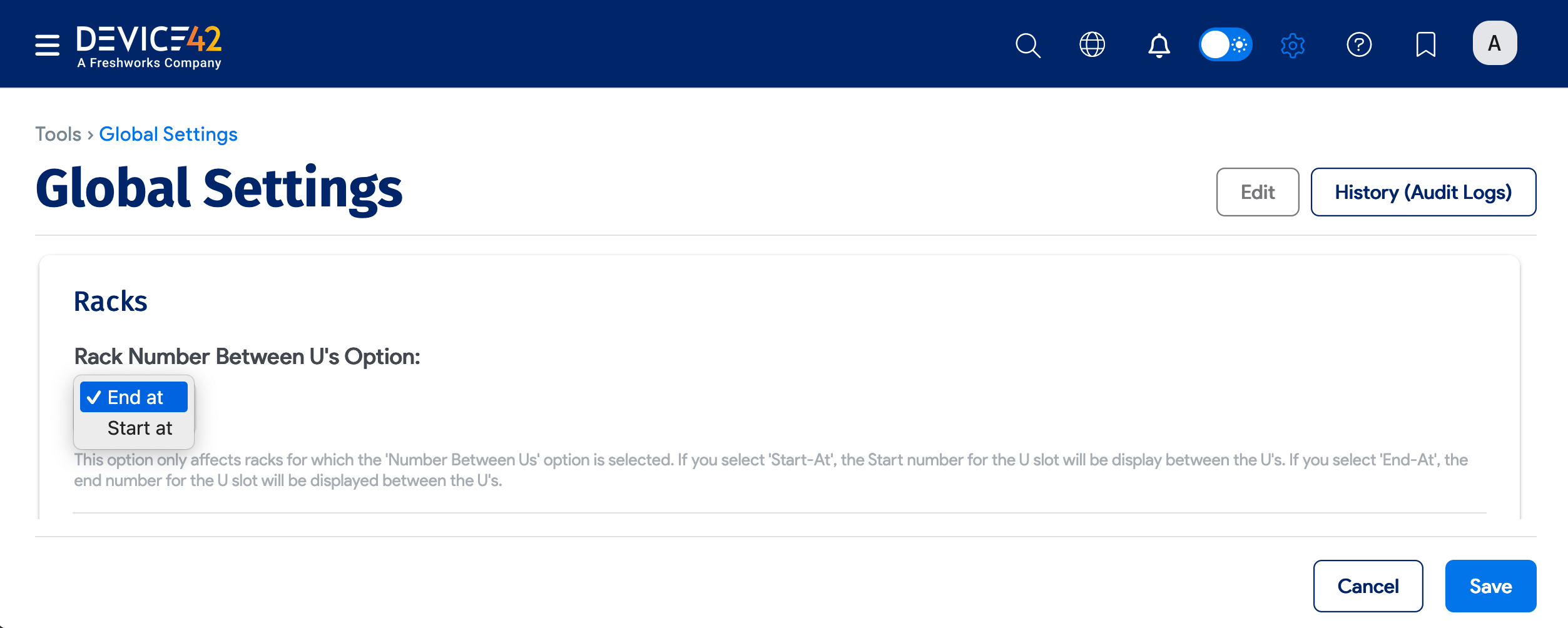Choose 'Start at' from the dropdown
Viewport: 1568px width, 628px height.
point(140,428)
